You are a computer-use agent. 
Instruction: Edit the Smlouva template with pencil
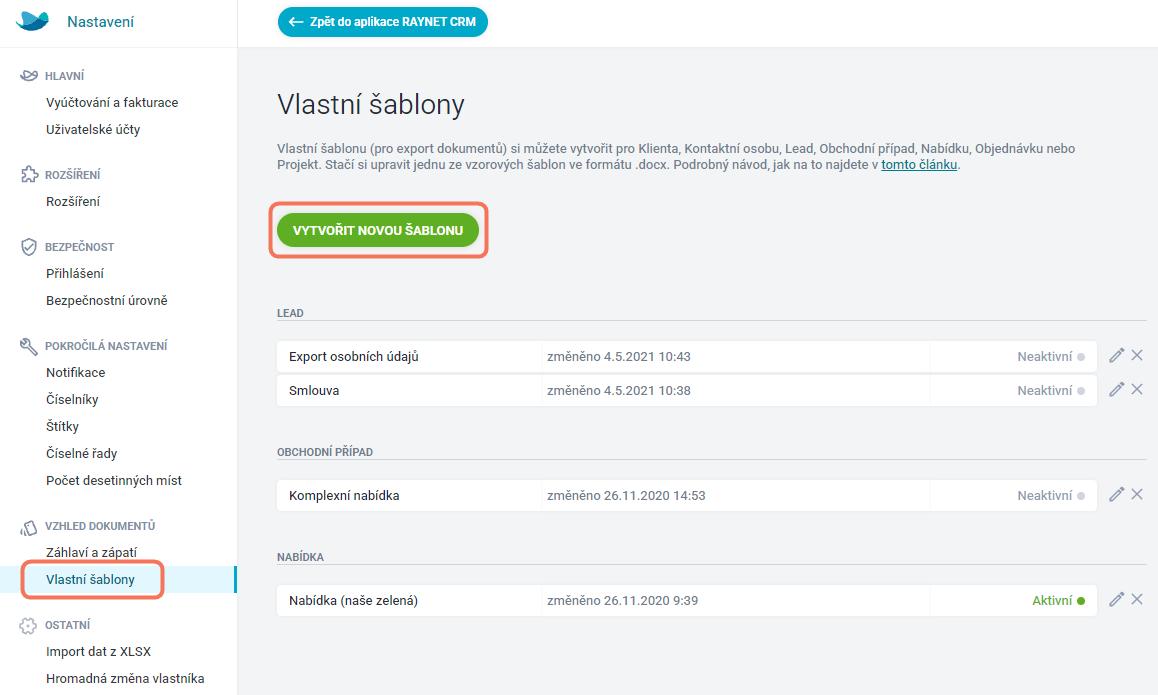click(x=1116, y=390)
